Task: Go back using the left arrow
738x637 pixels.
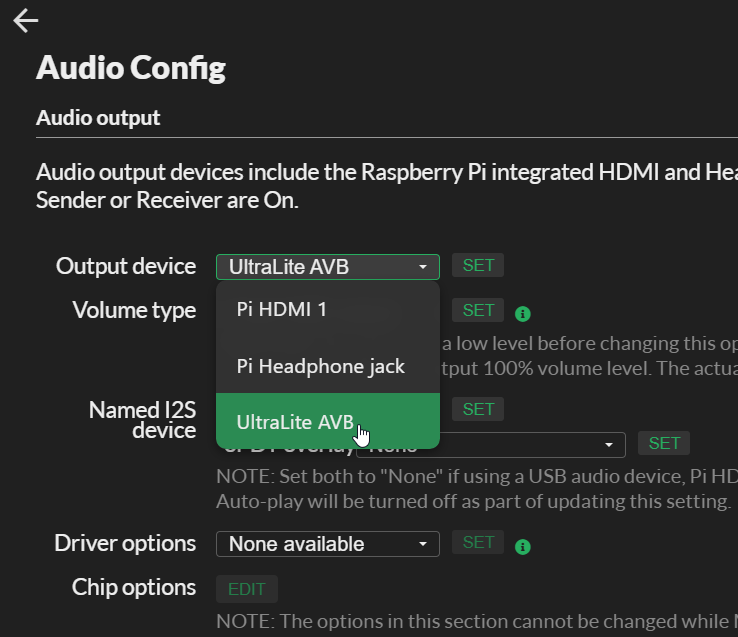Action: tap(26, 21)
